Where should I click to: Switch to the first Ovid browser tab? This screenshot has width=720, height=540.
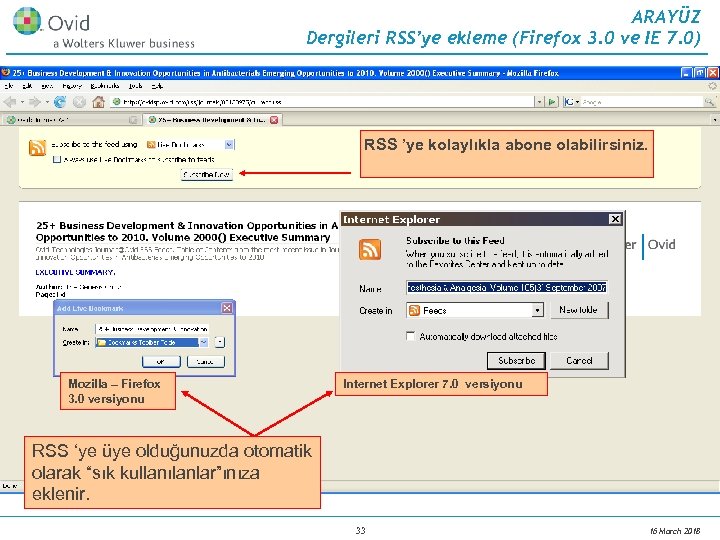pos(71,120)
